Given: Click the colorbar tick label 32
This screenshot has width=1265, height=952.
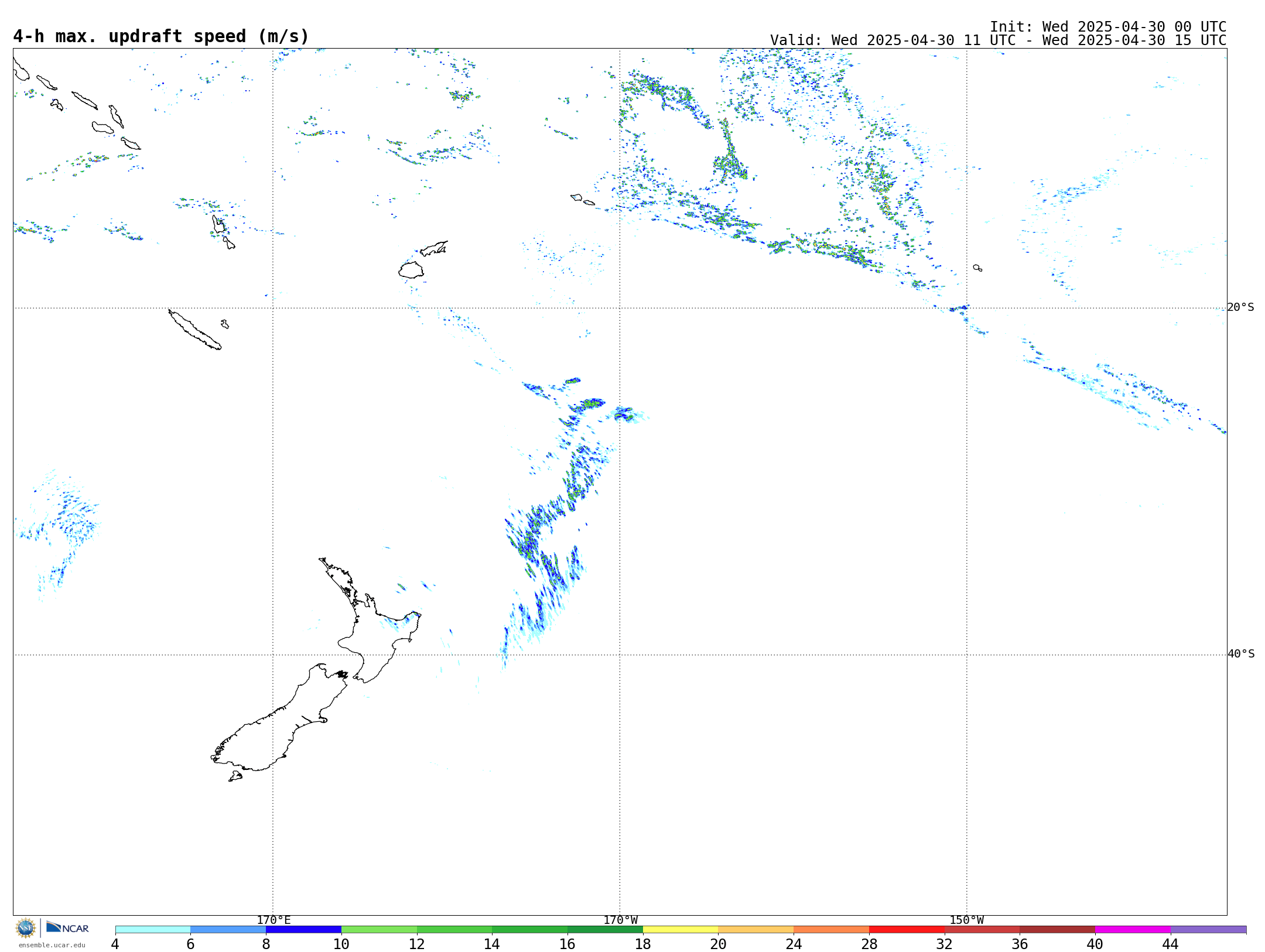Looking at the screenshot, I should (x=945, y=944).
